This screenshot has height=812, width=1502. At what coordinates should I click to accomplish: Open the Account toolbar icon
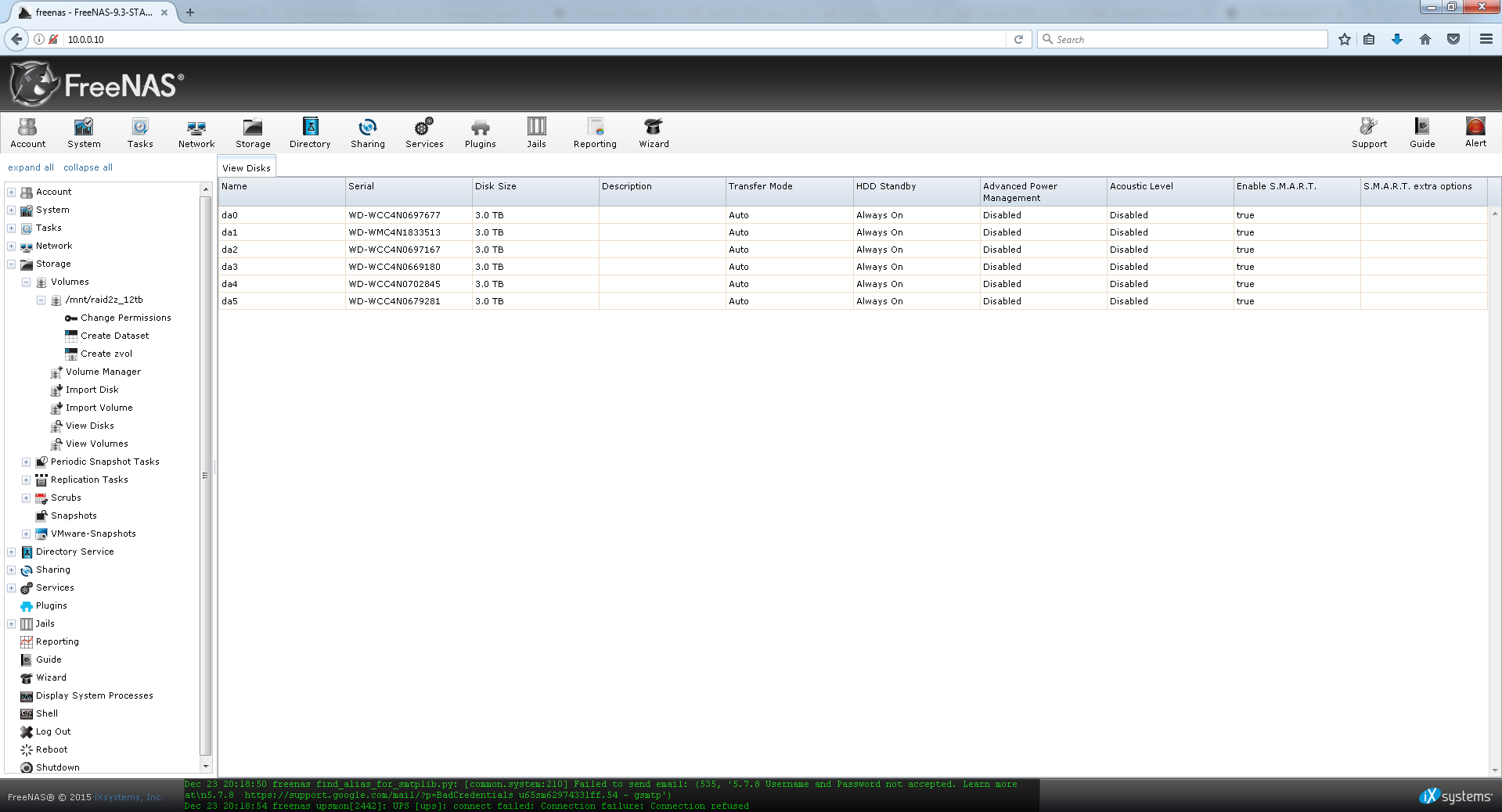[x=28, y=132]
